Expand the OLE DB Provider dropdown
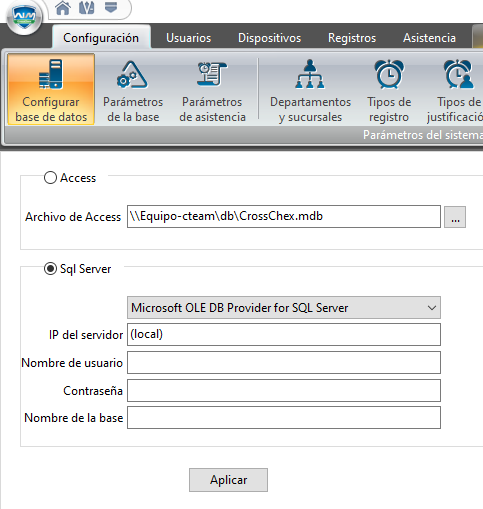 pyautogui.click(x=284, y=307)
